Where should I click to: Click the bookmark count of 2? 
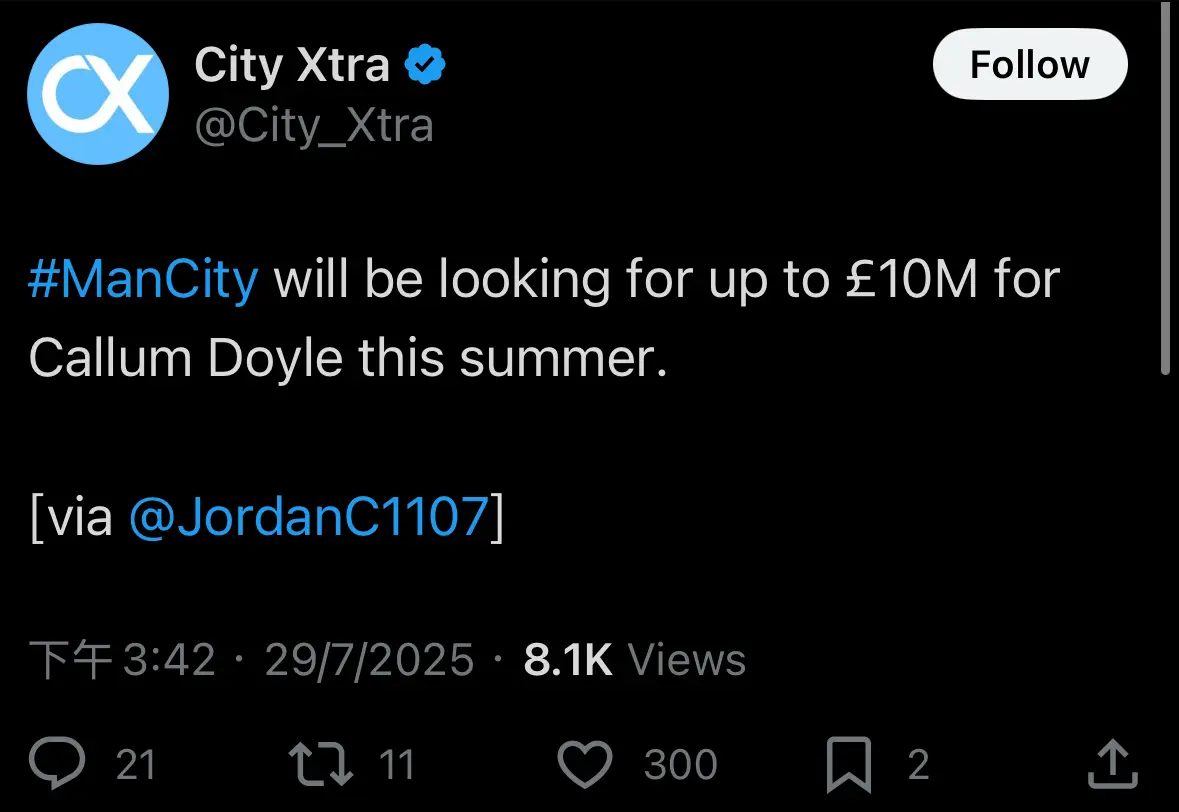[918, 765]
